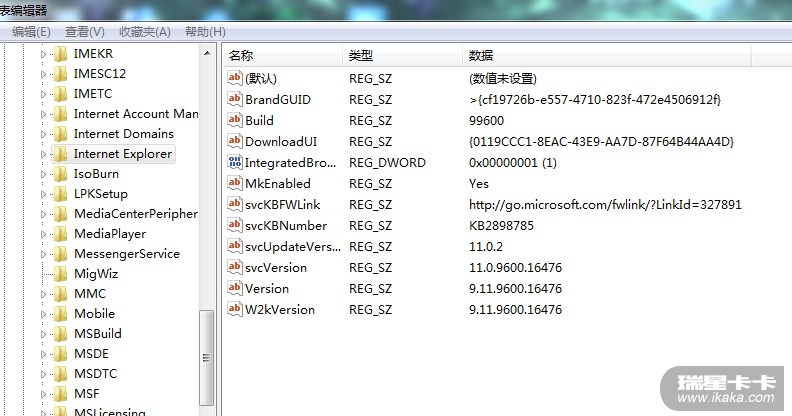Viewport: 792px width, 416px height.
Task: Select the MSF tree item
Action: point(87,393)
